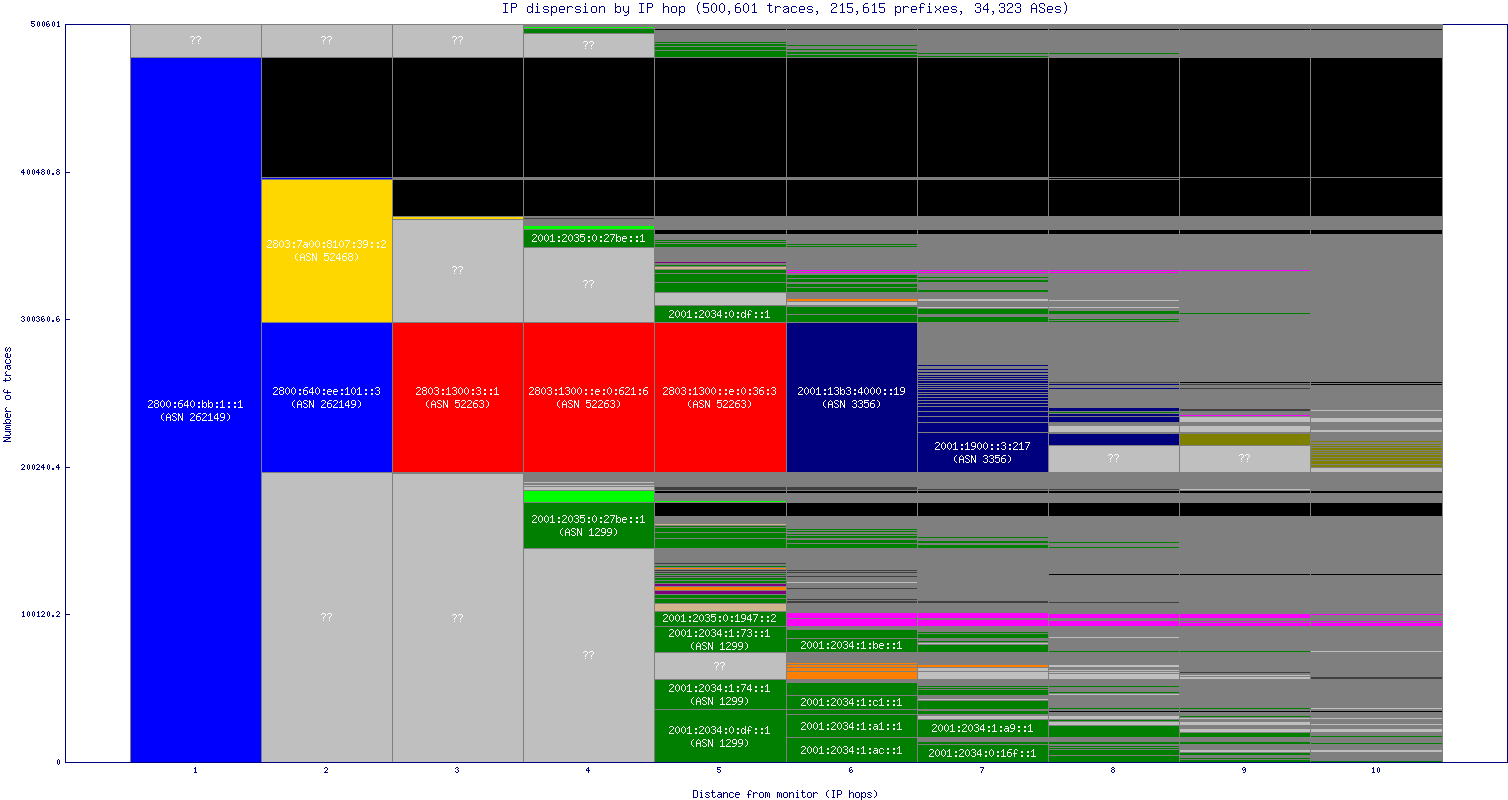Click x-axis tick label 4
1508x800 pixels.
589,771
